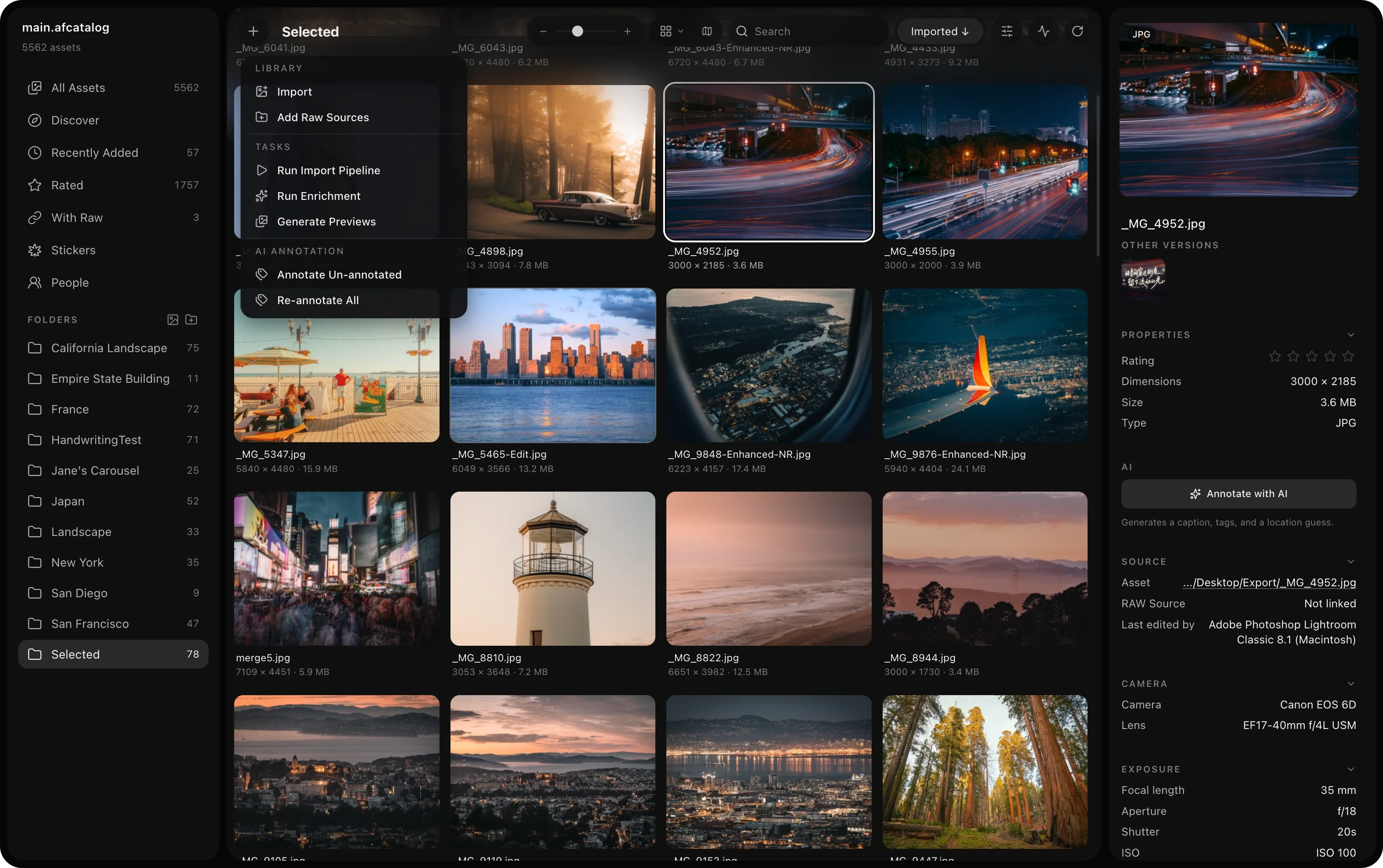Click Annotate with AI button
Viewport: 1383px width, 868px height.
pyautogui.click(x=1238, y=494)
